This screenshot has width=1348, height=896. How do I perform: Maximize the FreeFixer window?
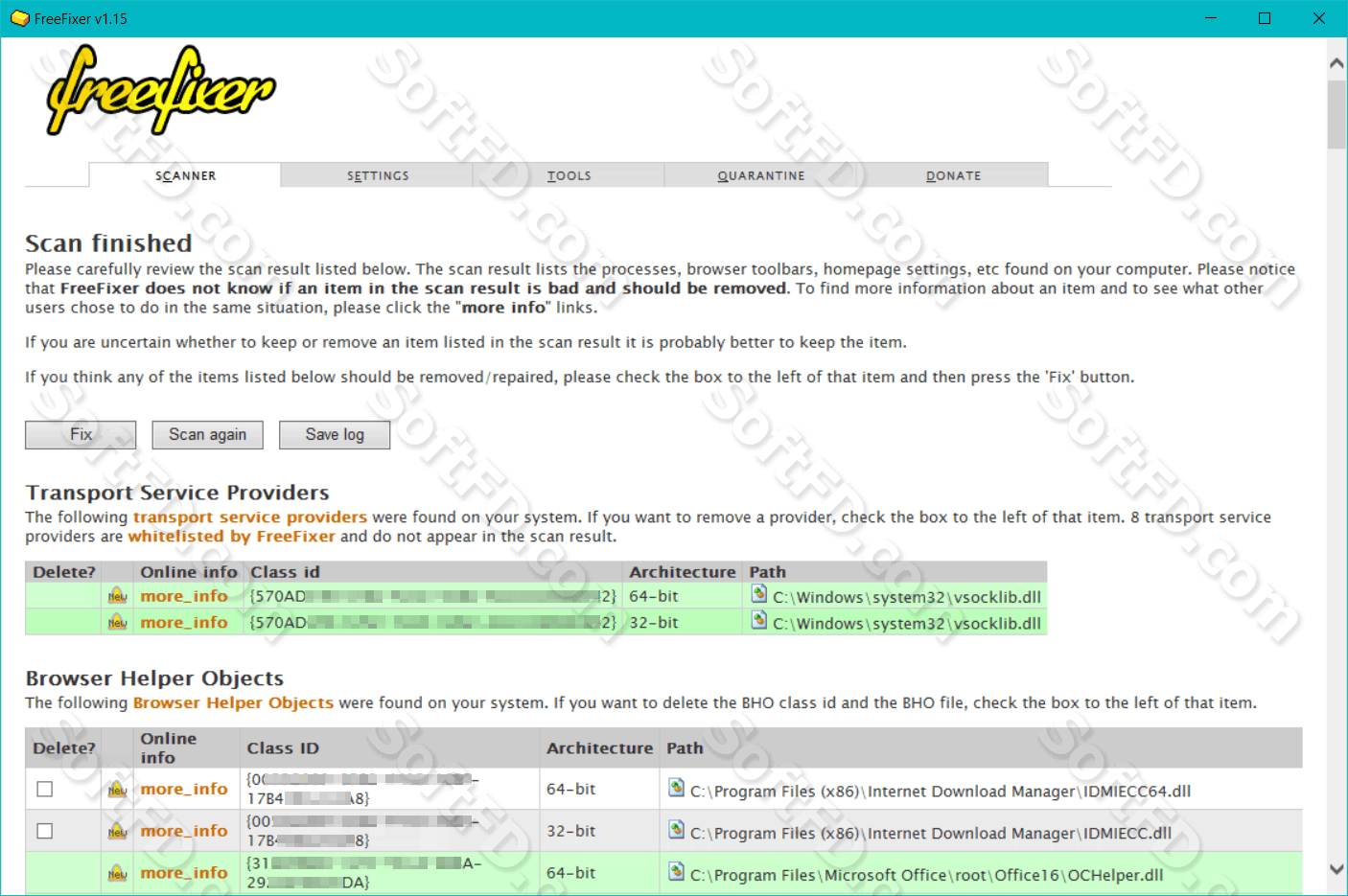click(1265, 18)
